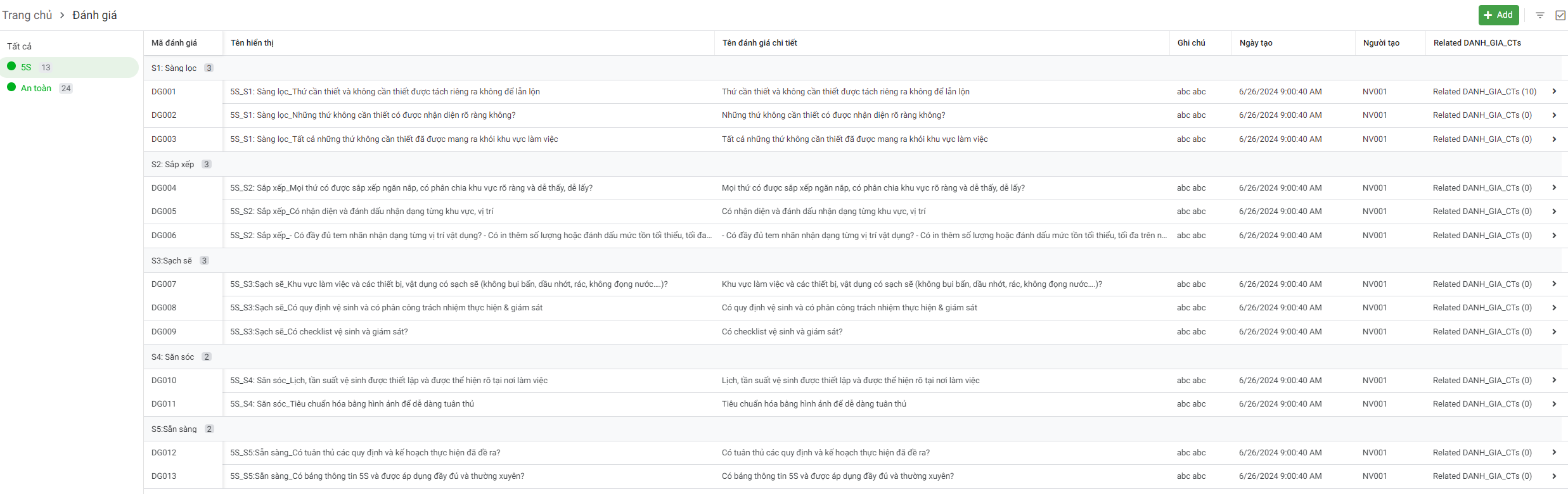Screen dimensions: 1568x494
Task: Go to Trang chủ breadcrumb link
Action: pos(27,15)
